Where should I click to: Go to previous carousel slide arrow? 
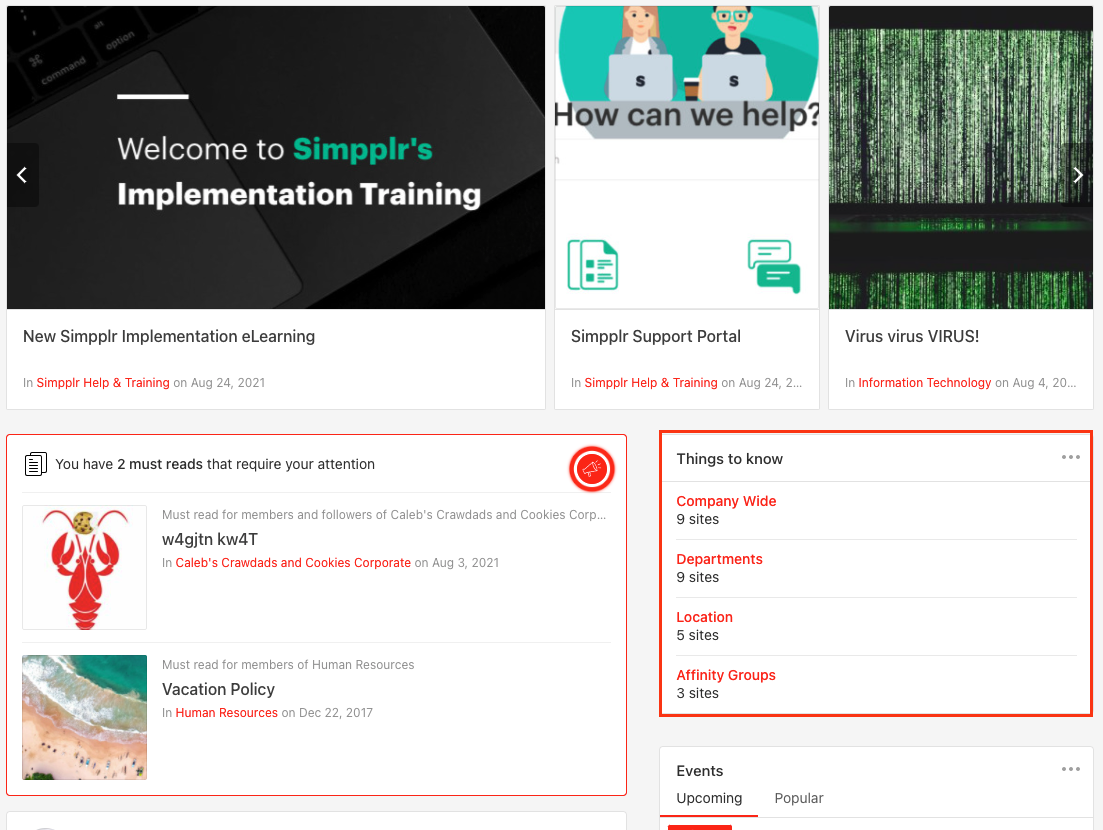click(x=23, y=175)
